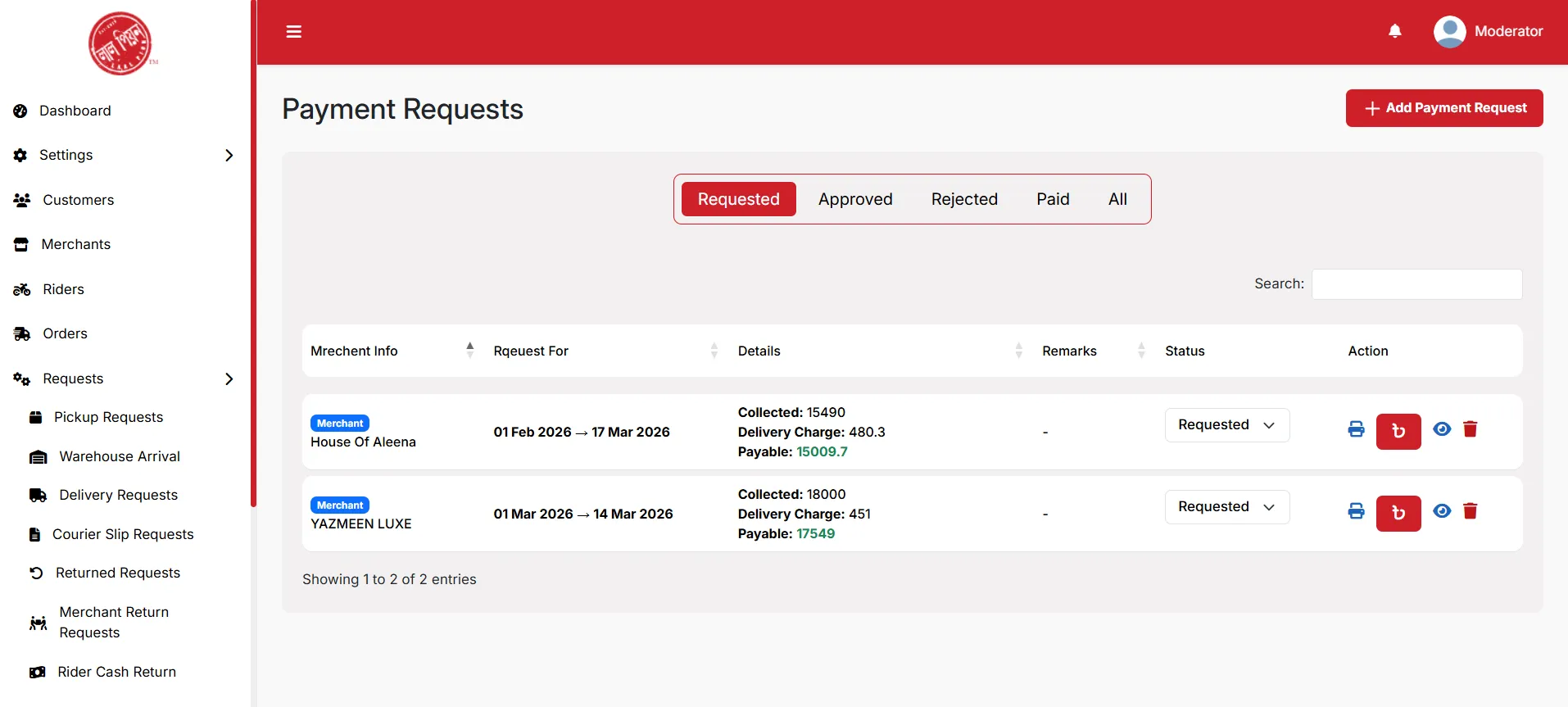Open Returned Requests page
This screenshot has height=707, width=1568.
click(x=118, y=573)
